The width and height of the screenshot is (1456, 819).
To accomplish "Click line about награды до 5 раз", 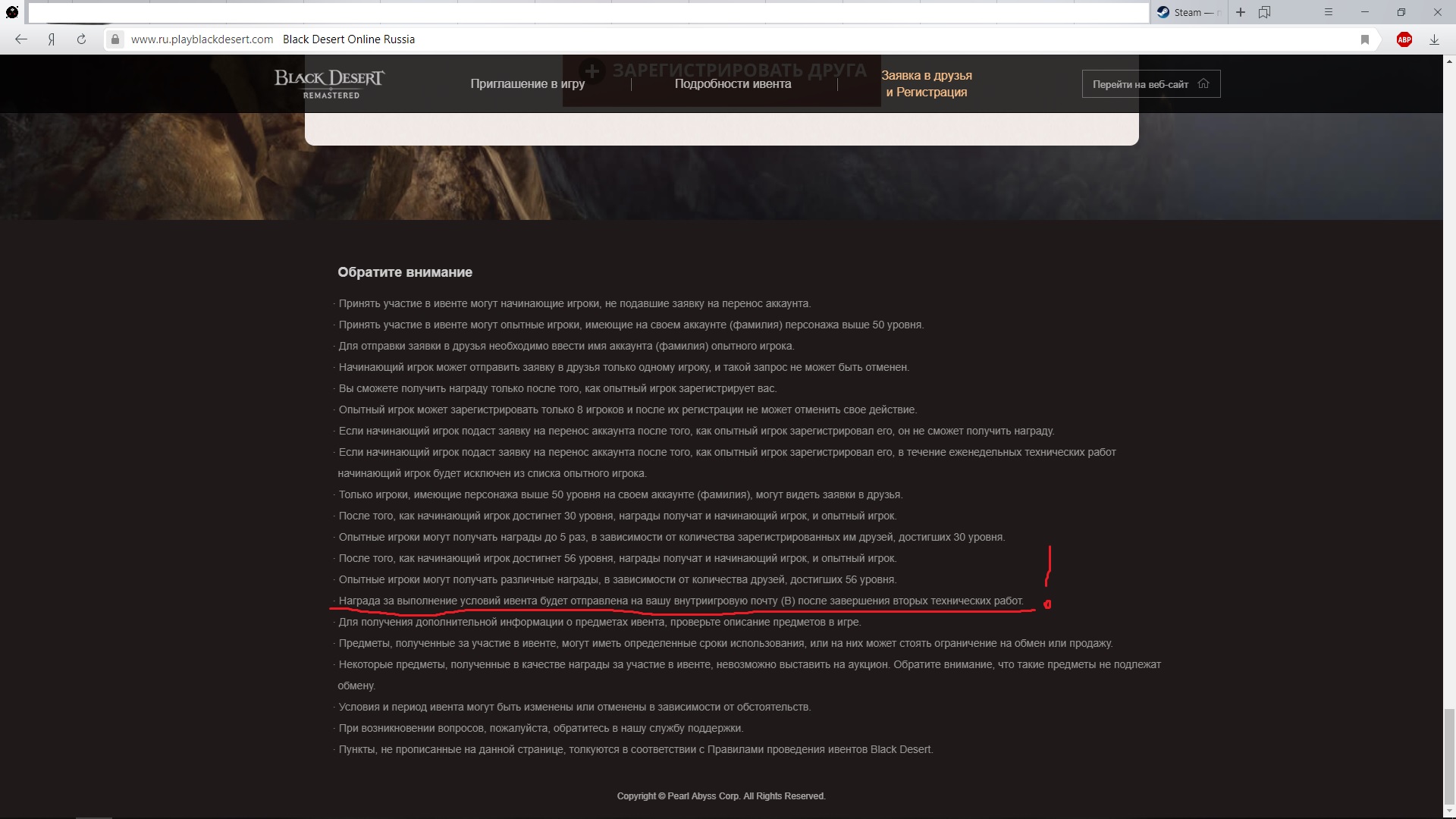I will (x=671, y=537).
